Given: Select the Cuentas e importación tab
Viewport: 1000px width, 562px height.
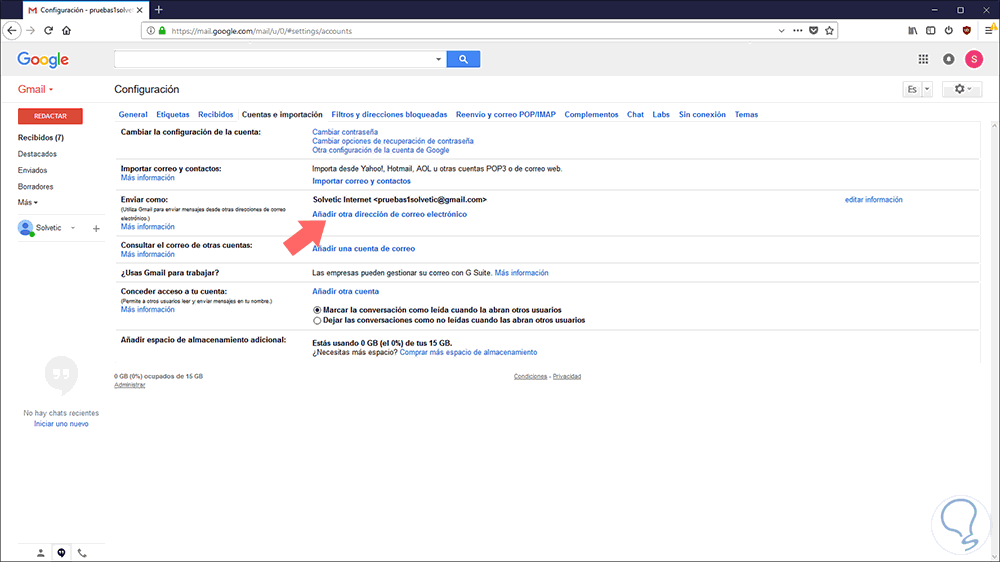Looking at the screenshot, I should (x=282, y=115).
